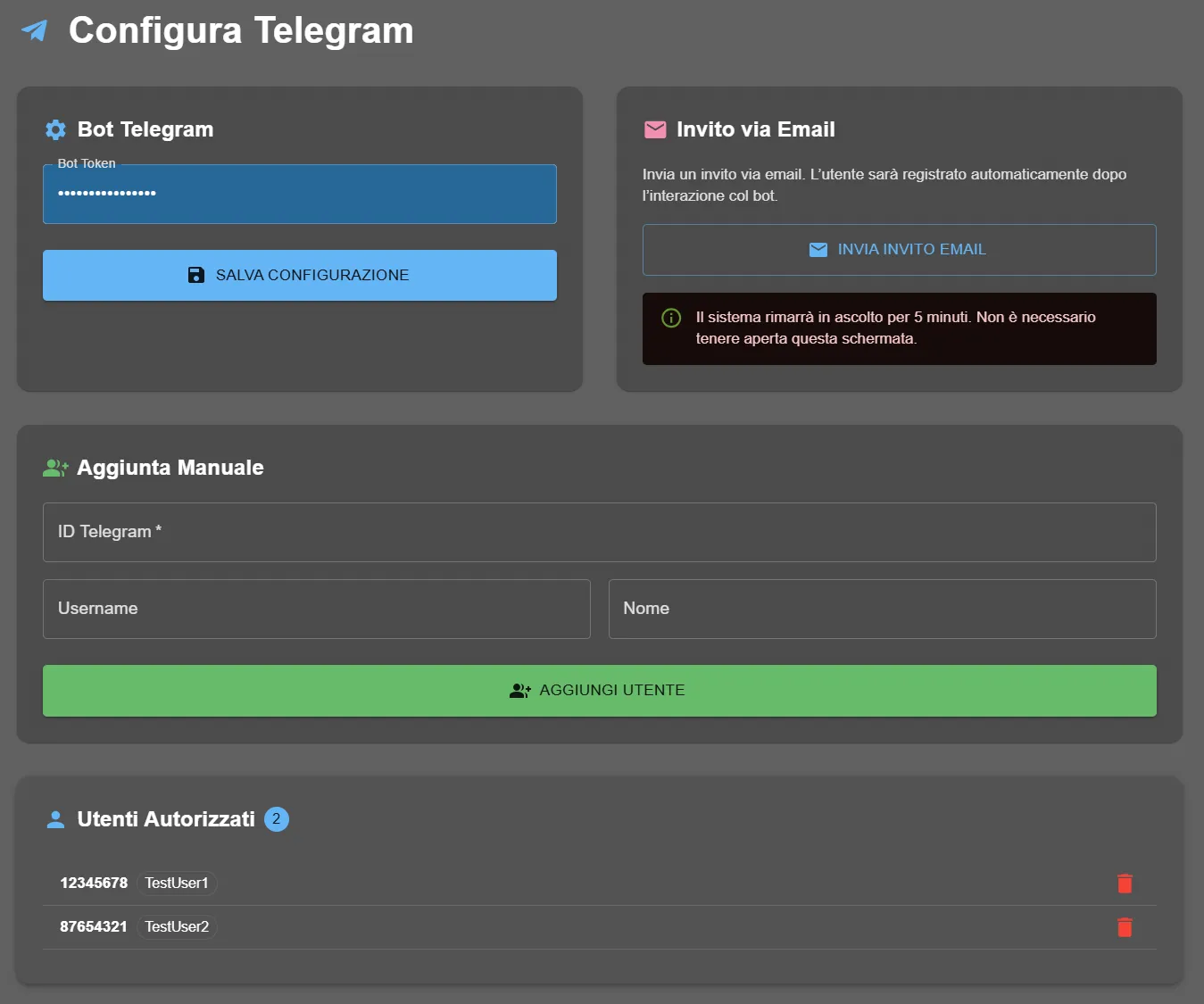1204x1004 pixels.
Task: Click the green add-user icon beside Aggiunta Manuale
Action: click(x=54, y=467)
